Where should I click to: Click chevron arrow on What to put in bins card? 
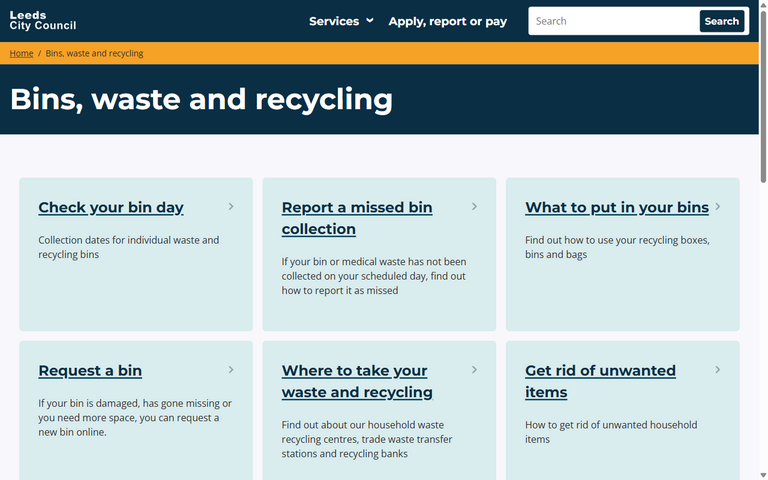tap(718, 207)
